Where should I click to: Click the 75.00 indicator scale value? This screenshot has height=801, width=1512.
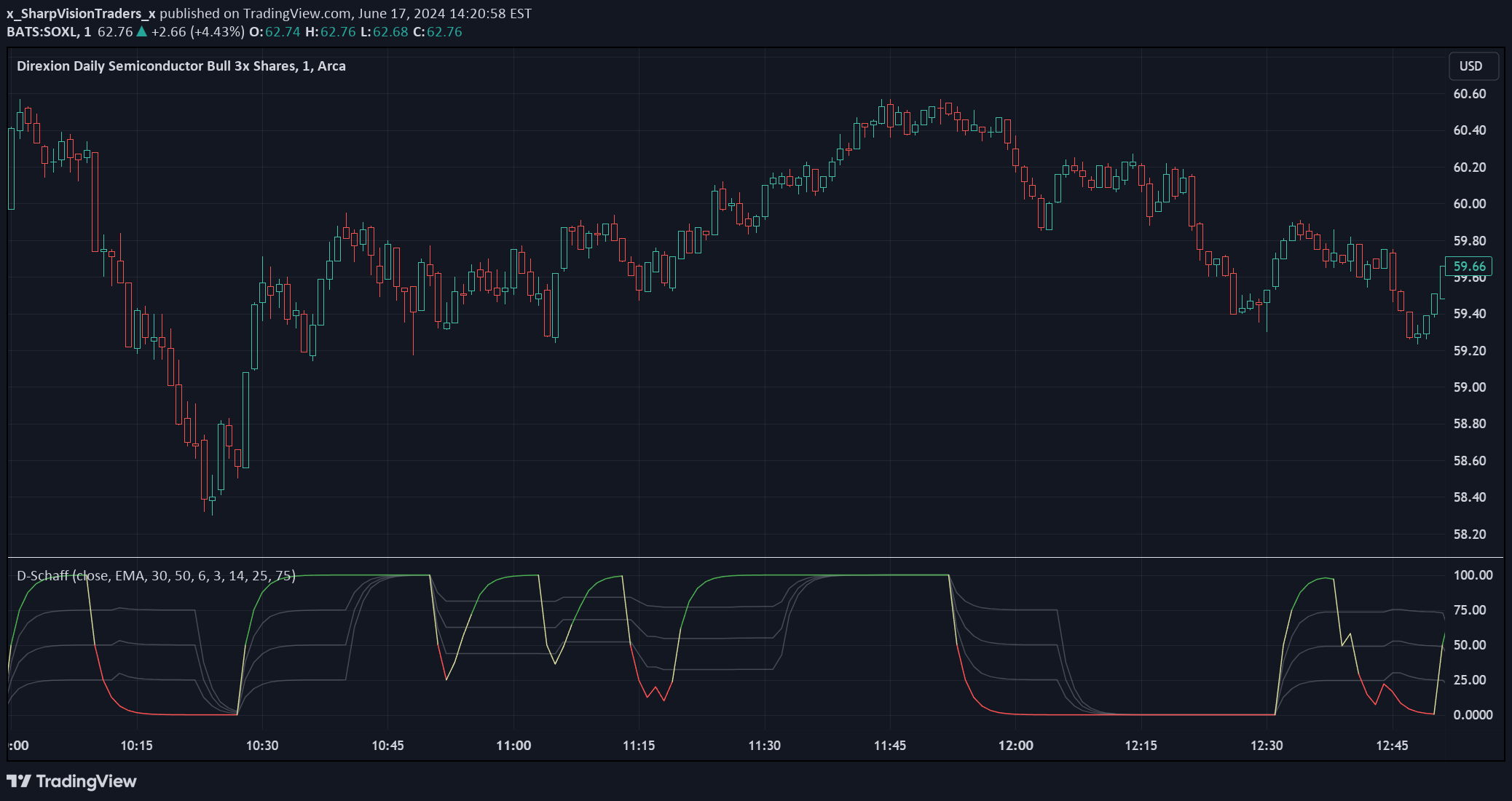(x=1470, y=610)
